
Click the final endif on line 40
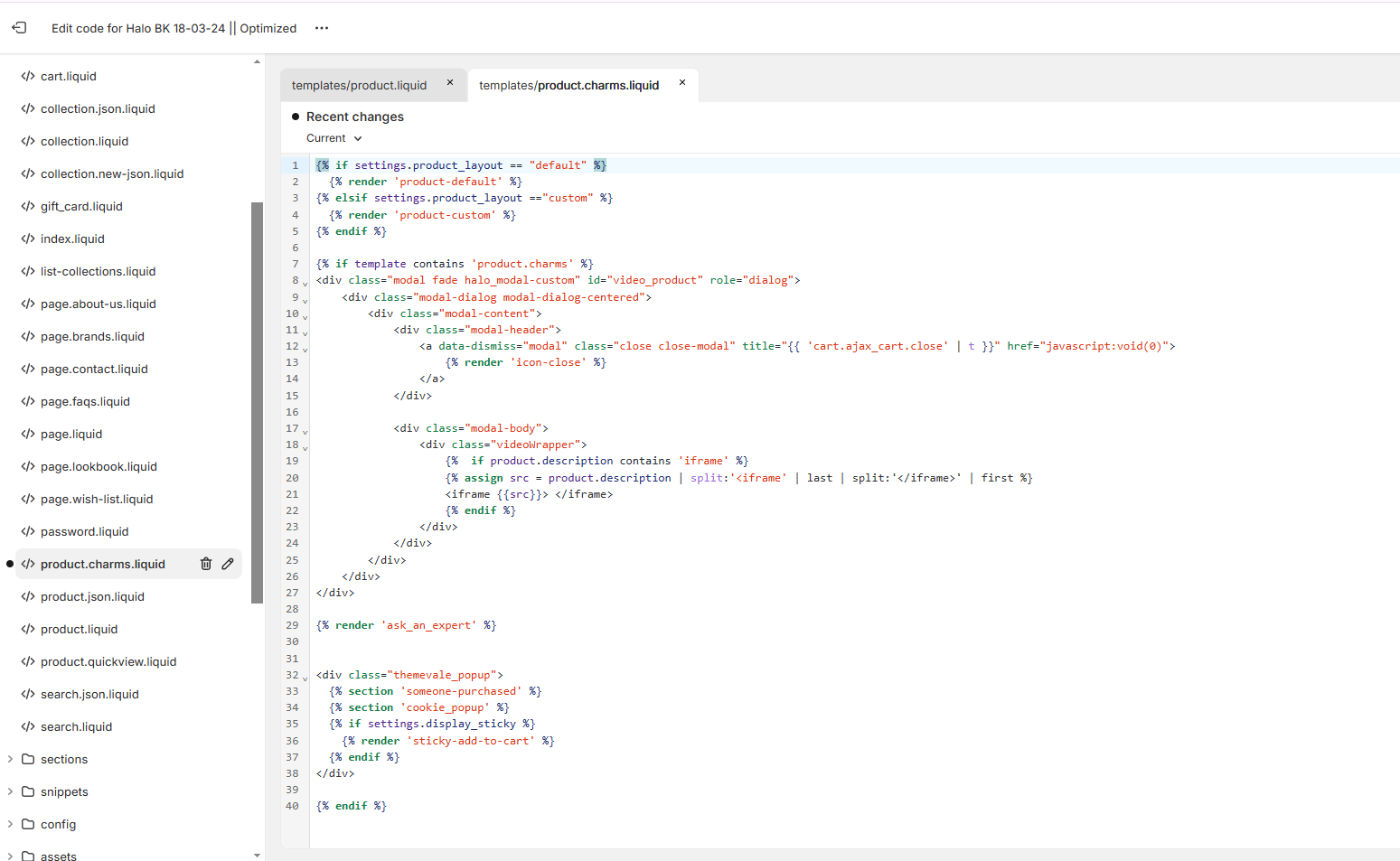[x=352, y=806]
